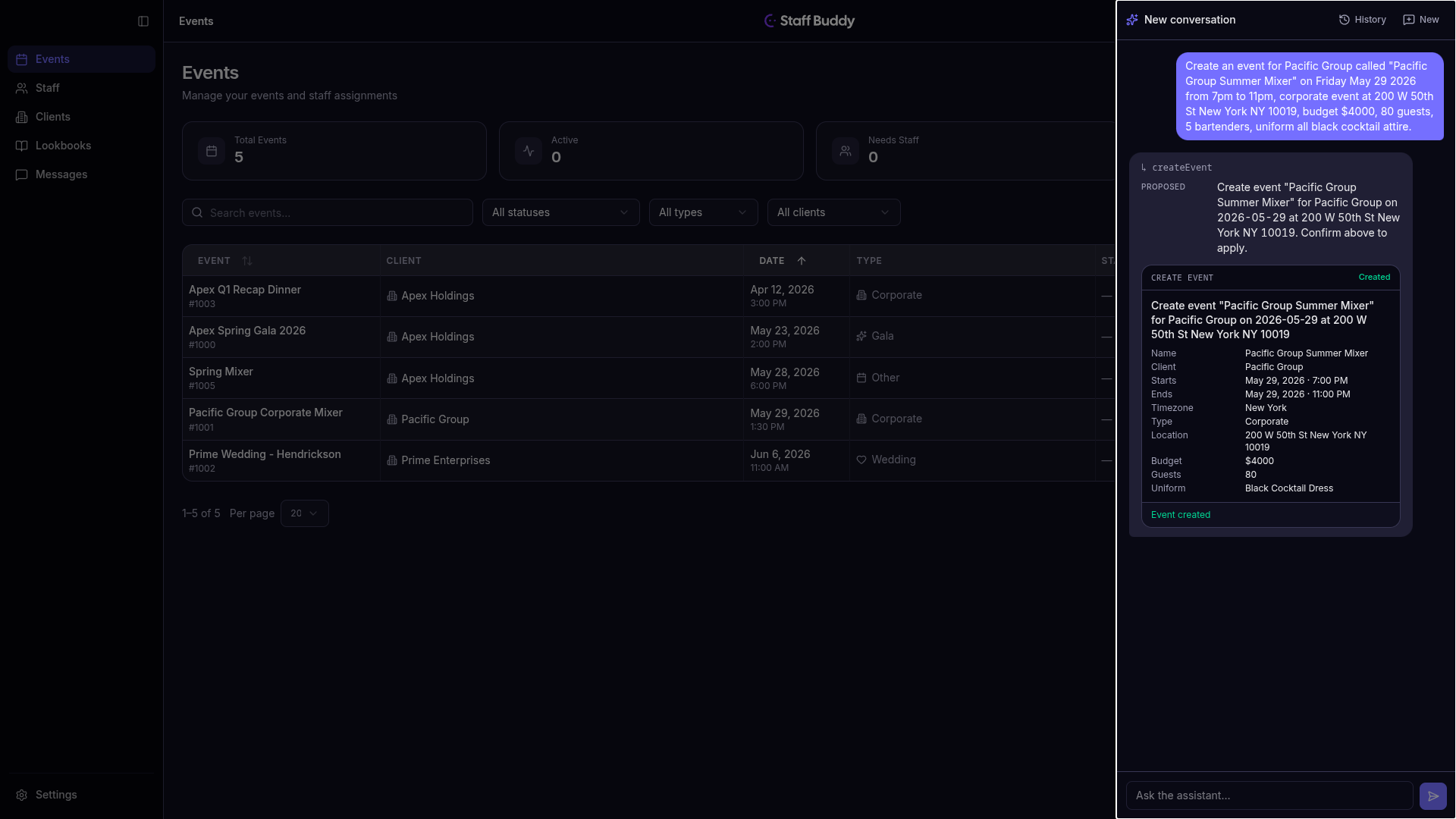Click the Black Cocktail Dress uniform value
The image size is (1456, 819).
click(x=1289, y=488)
